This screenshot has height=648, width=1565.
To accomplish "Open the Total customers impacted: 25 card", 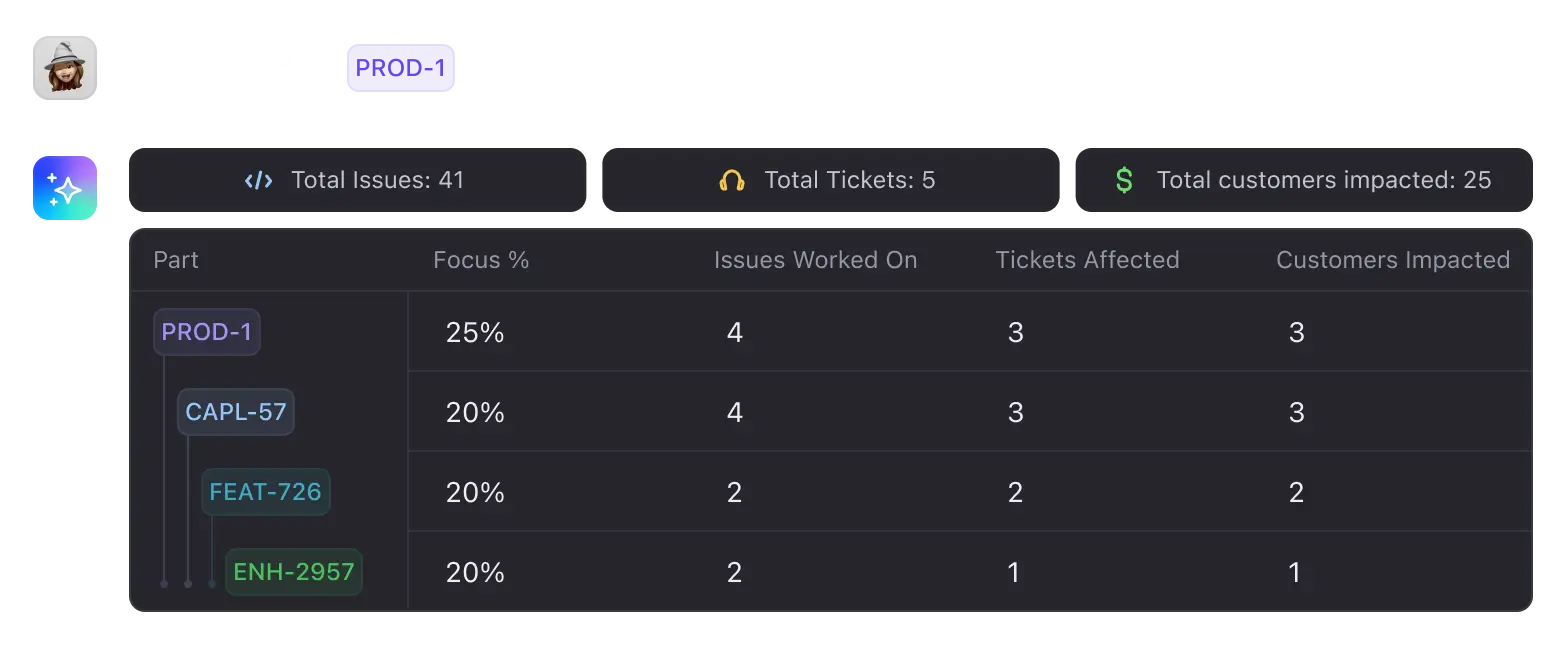I will click(x=1304, y=180).
